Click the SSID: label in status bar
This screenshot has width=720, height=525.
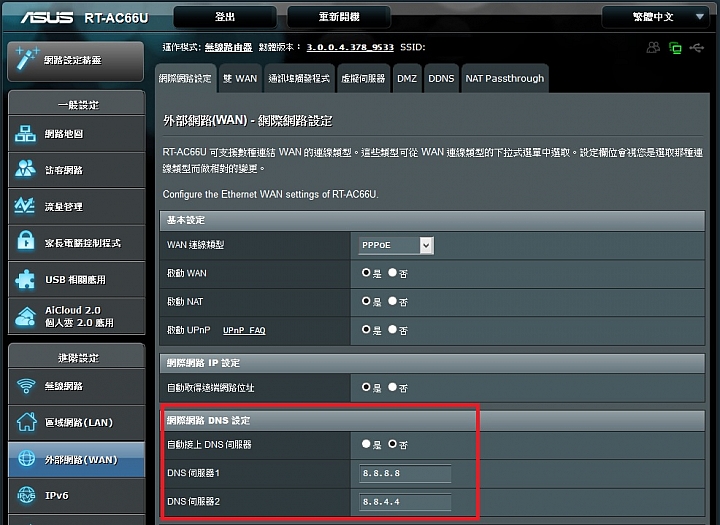click(x=412, y=47)
